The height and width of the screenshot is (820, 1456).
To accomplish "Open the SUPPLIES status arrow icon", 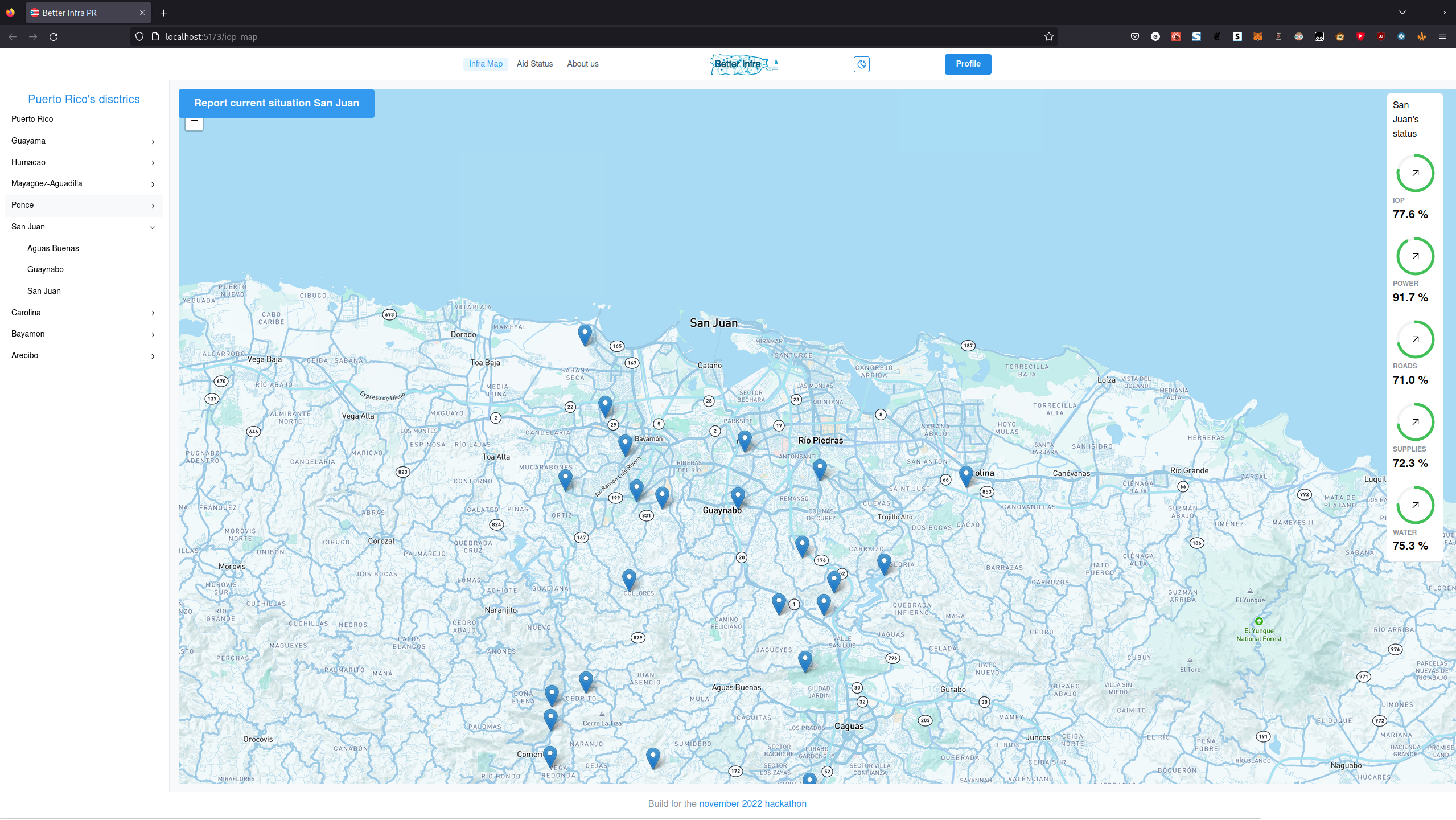I will [x=1415, y=422].
